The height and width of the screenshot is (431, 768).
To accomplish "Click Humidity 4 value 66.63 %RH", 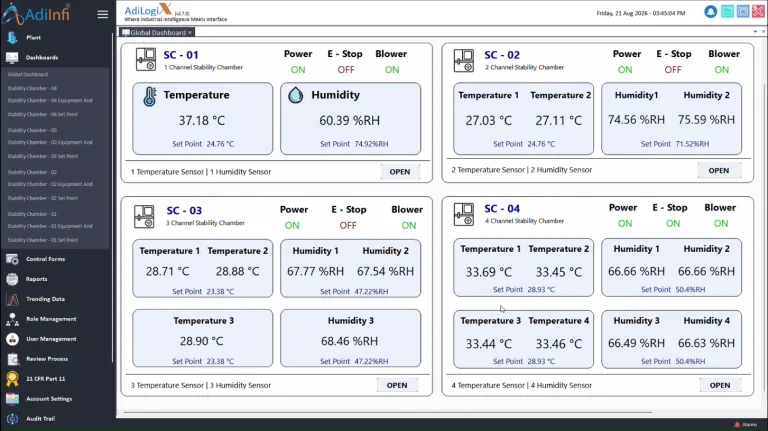I will coord(706,343).
